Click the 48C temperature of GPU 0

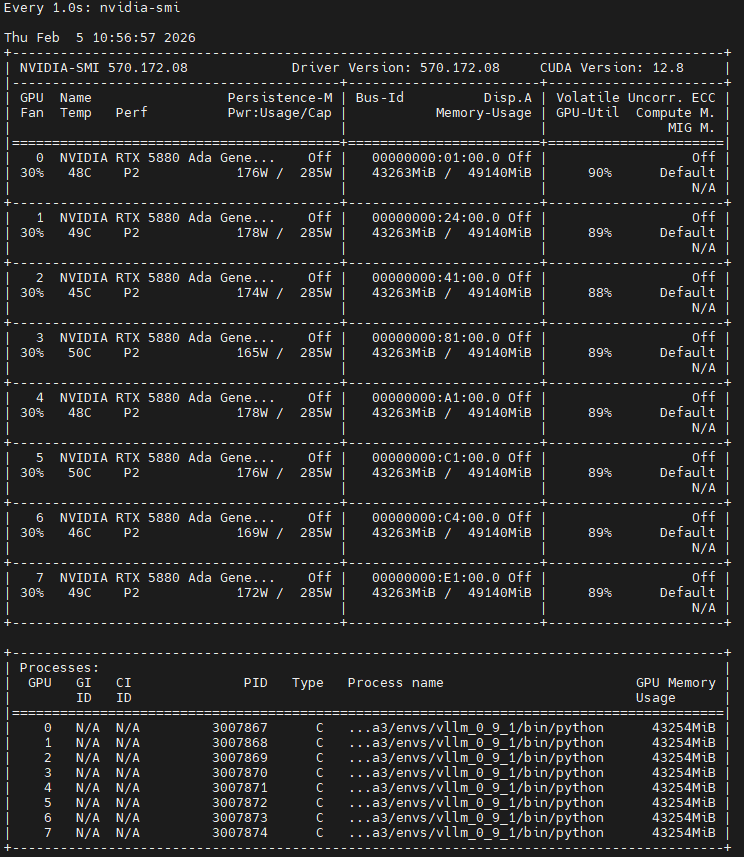(x=80, y=173)
